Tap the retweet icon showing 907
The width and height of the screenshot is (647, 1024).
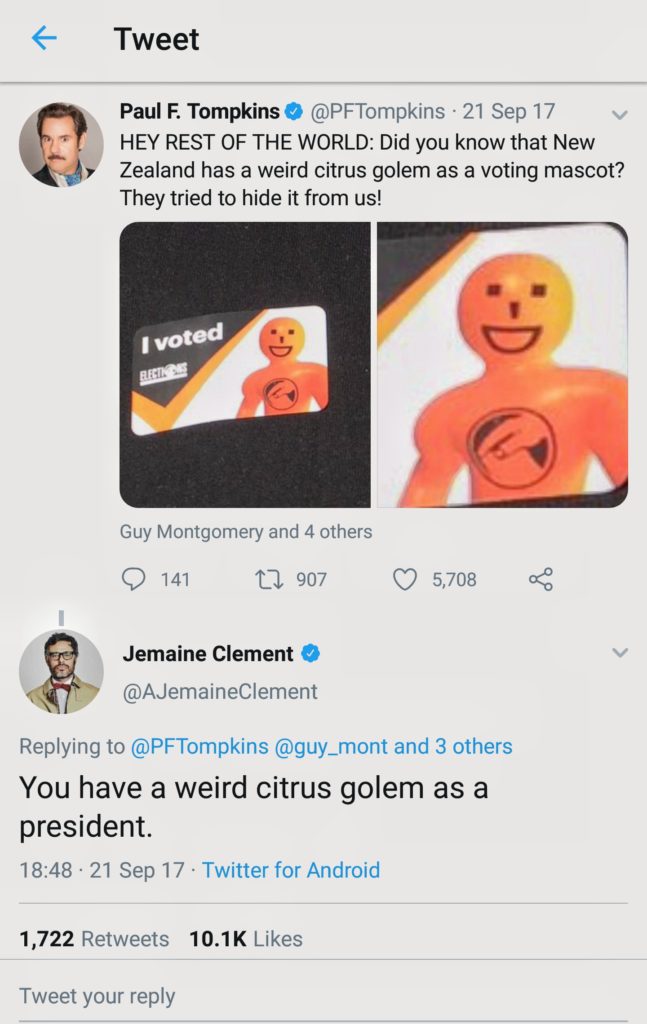click(x=266, y=579)
